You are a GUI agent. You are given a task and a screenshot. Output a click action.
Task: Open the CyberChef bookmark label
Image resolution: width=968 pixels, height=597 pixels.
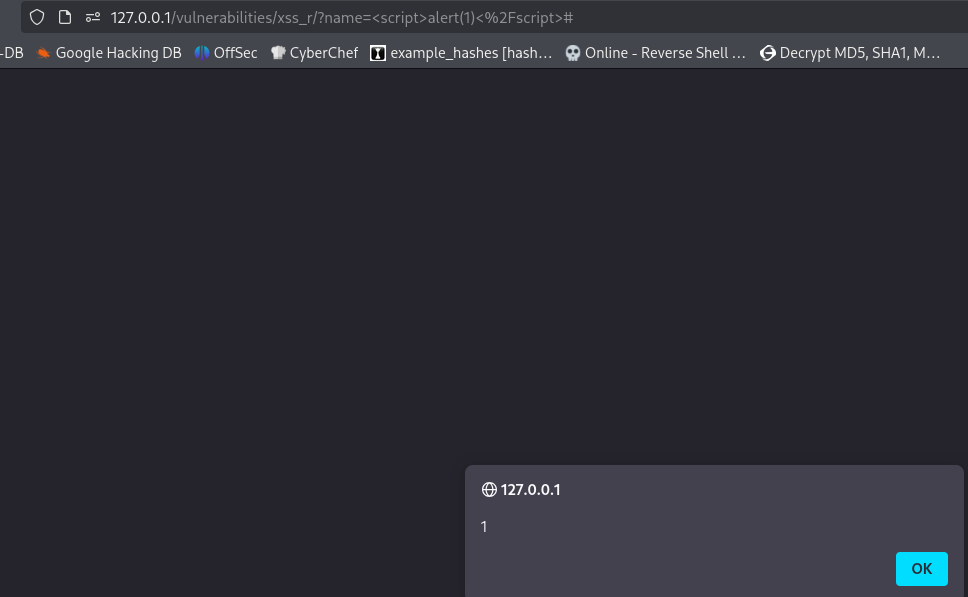coord(323,53)
